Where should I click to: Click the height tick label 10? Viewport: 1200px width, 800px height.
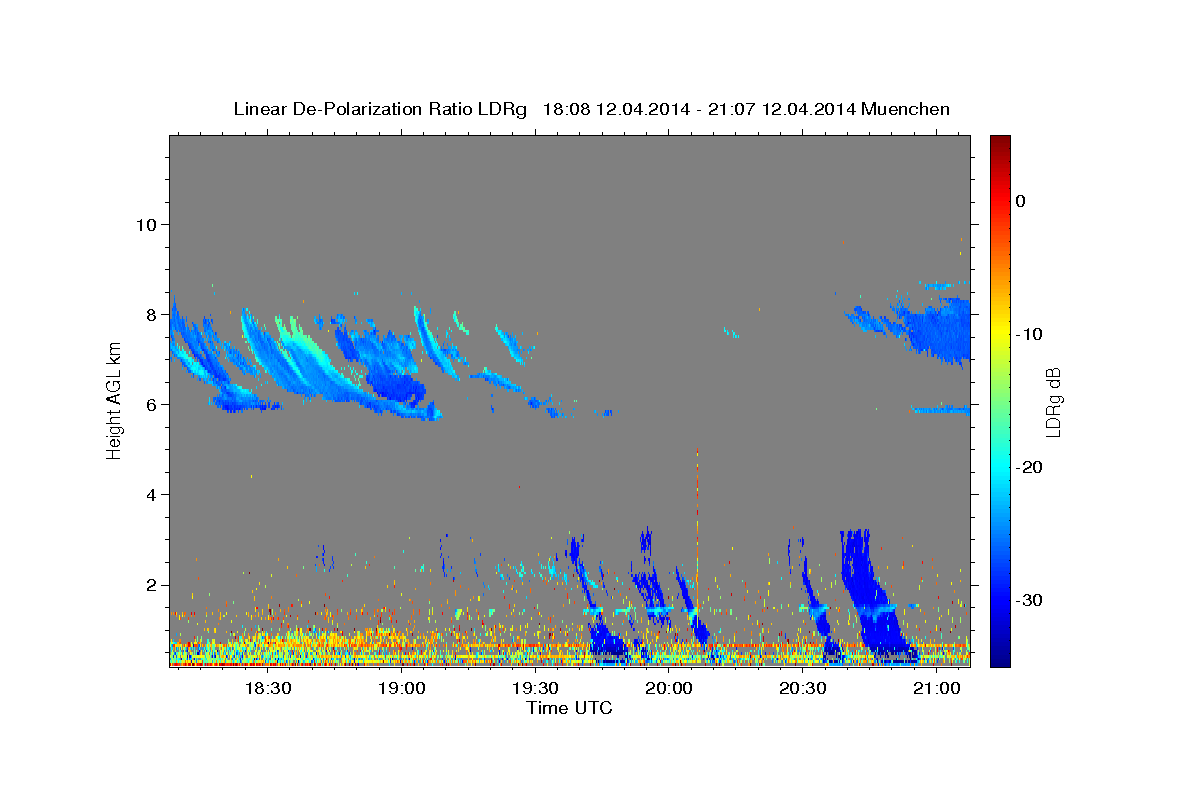(x=145, y=224)
